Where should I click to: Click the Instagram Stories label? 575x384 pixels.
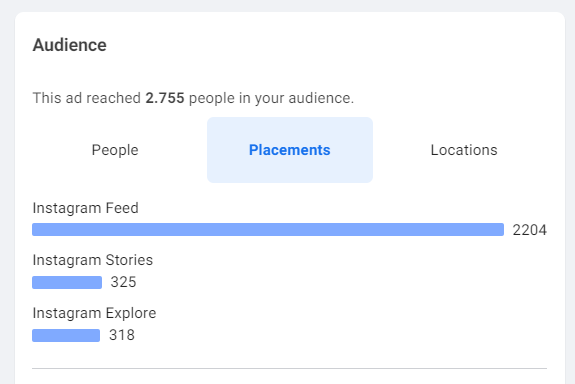[x=92, y=260]
